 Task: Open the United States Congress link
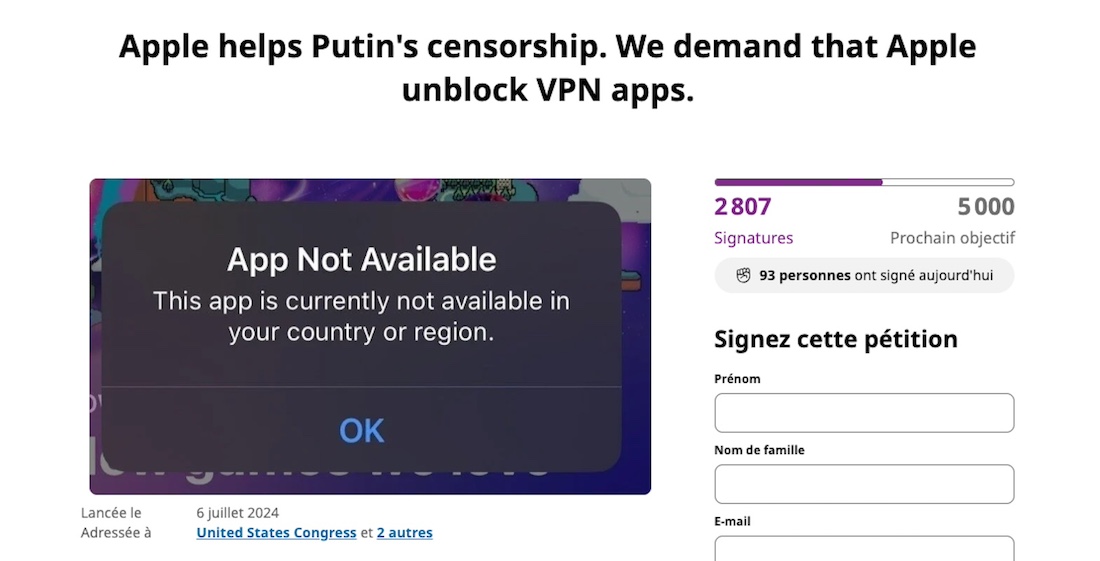point(276,533)
